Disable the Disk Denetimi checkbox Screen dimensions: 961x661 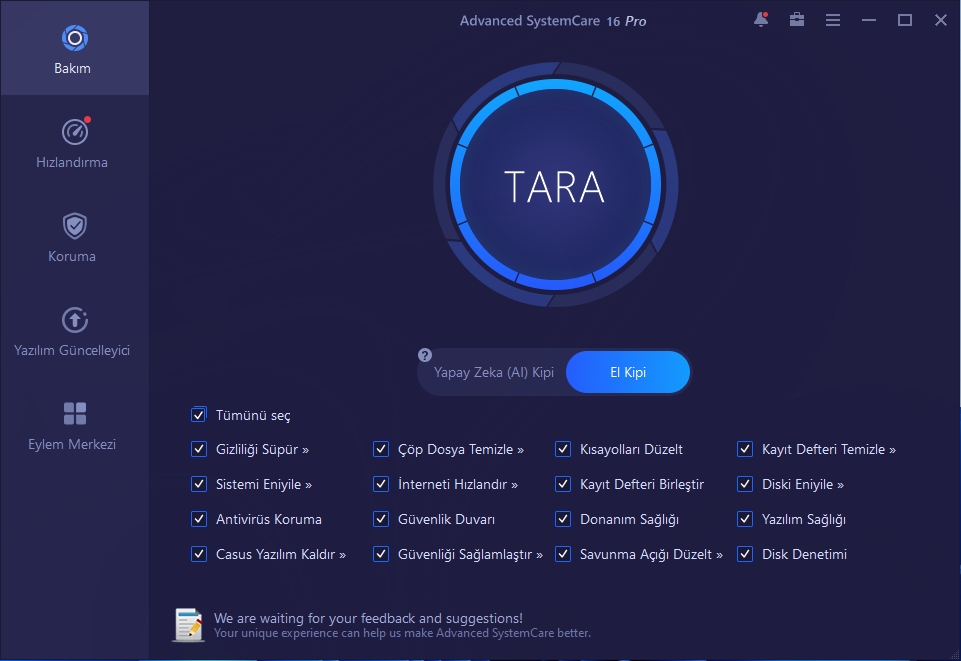coord(745,554)
